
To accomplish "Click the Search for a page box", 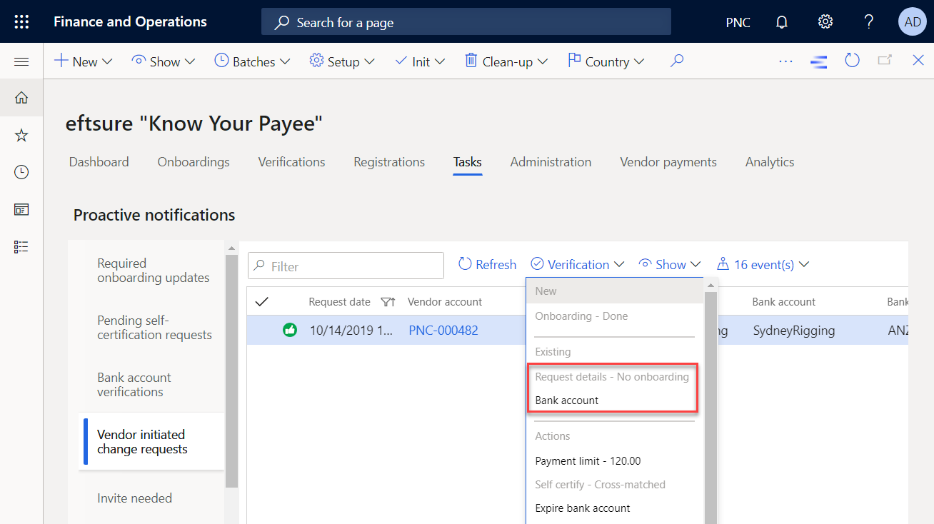I will click(x=466, y=22).
